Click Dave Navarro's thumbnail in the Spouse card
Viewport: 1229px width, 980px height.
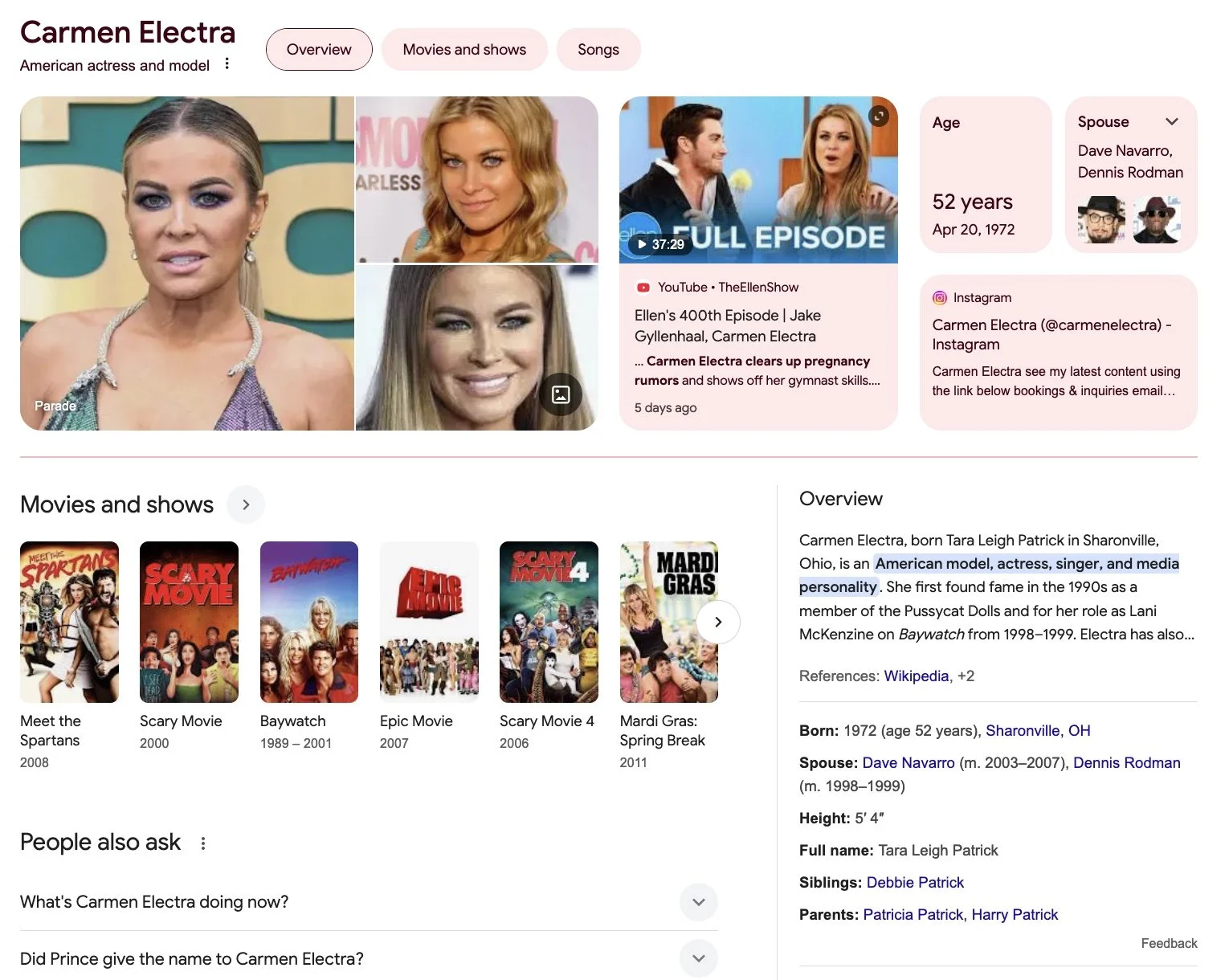pyautogui.click(x=1101, y=219)
